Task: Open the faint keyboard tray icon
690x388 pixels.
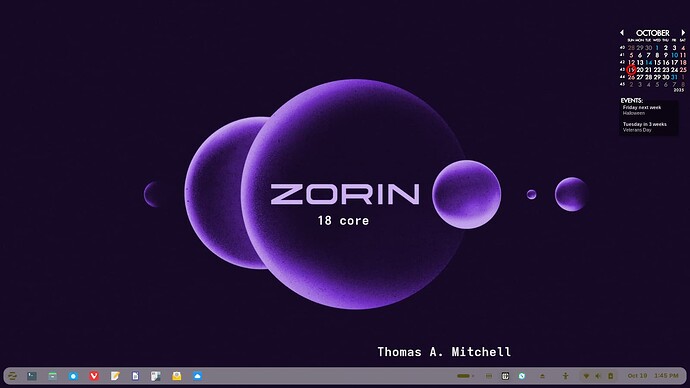Action: (488, 376)
